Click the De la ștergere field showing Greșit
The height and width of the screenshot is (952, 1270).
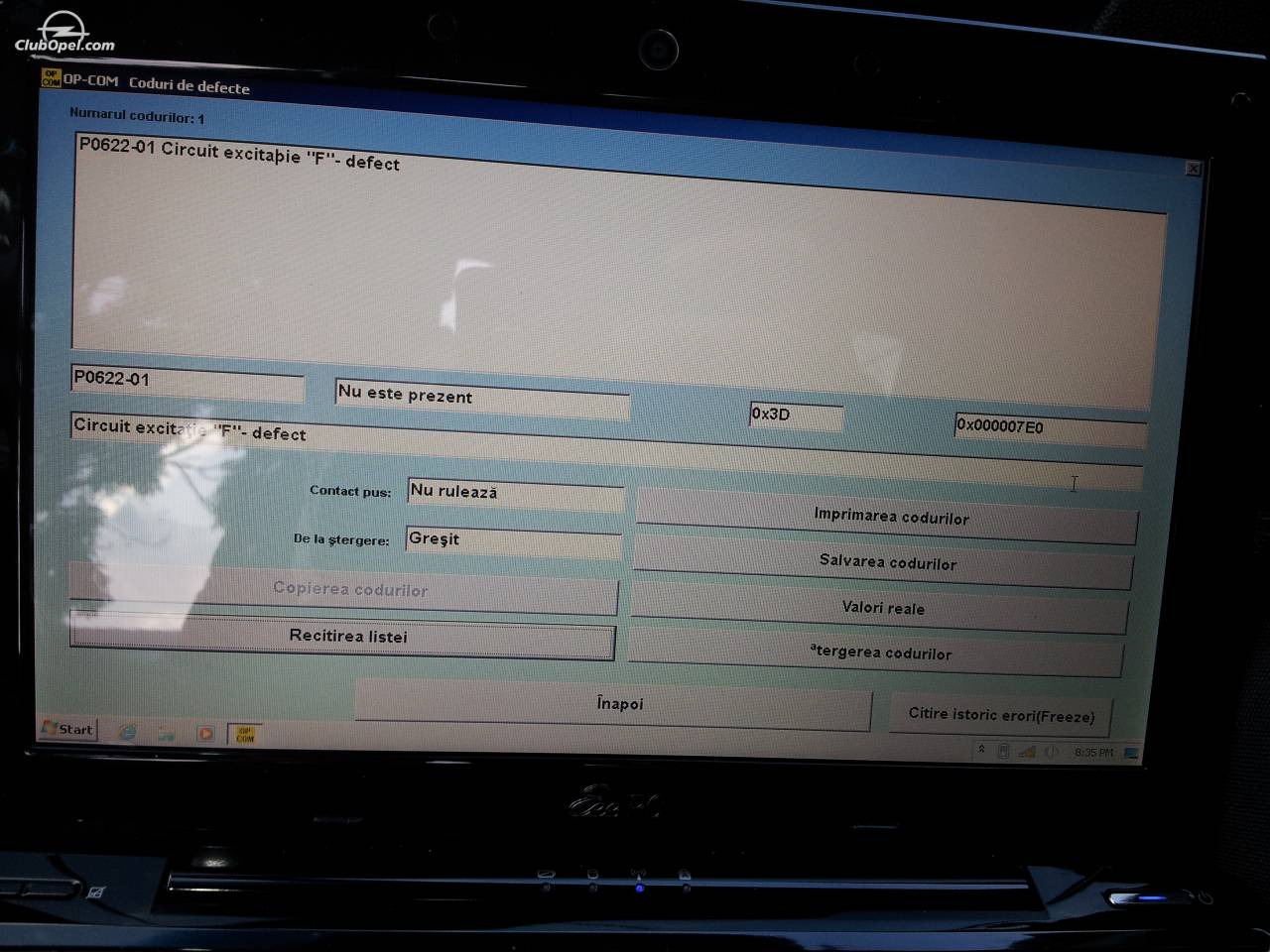(513, 541)
